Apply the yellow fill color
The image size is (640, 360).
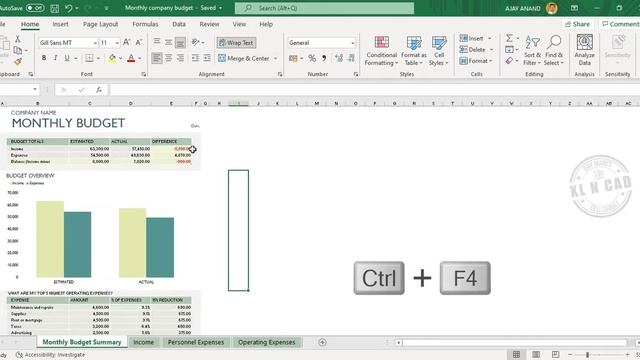point(112,58)
